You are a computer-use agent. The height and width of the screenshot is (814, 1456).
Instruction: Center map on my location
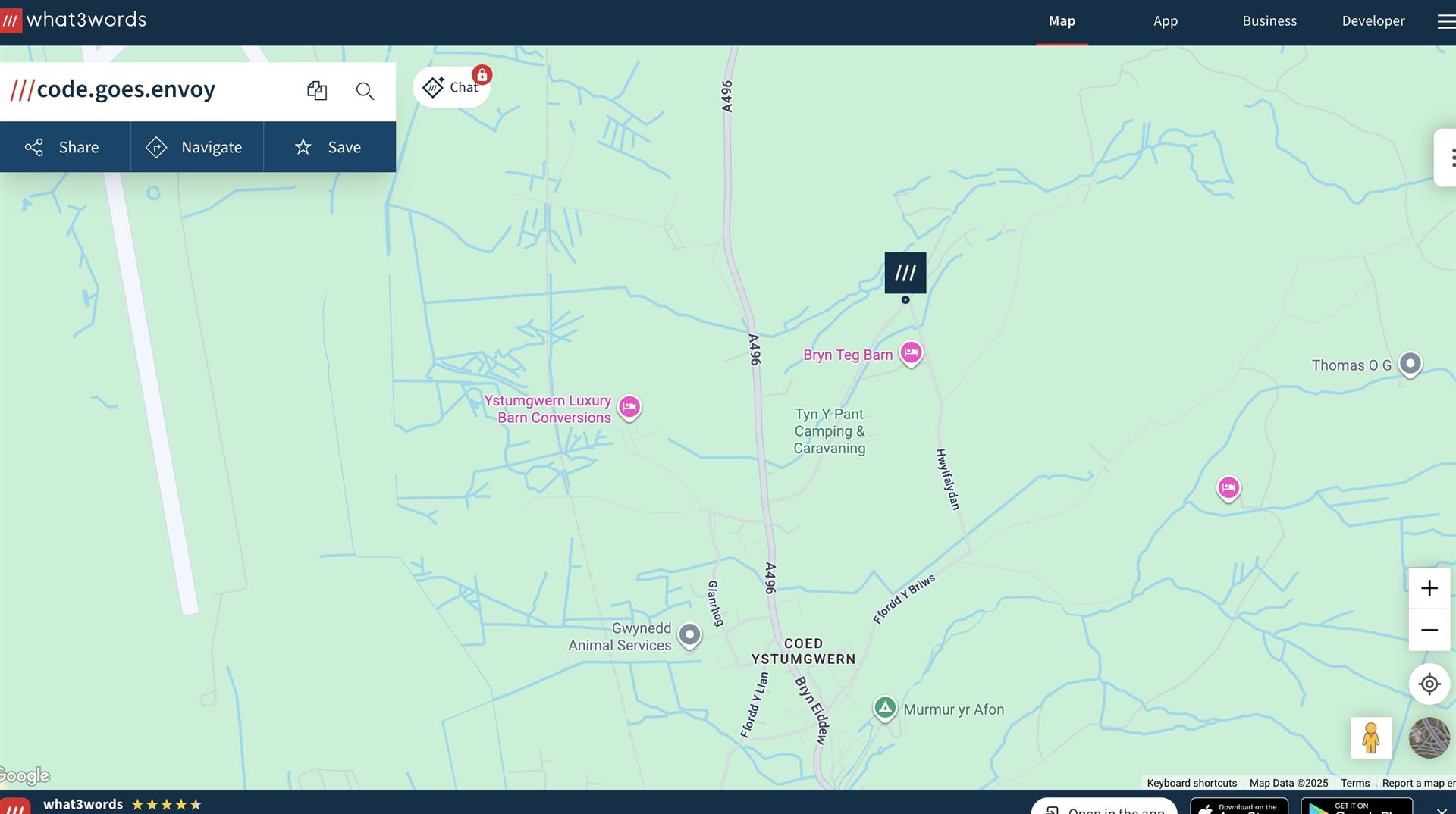click(x=1429, y=684)
